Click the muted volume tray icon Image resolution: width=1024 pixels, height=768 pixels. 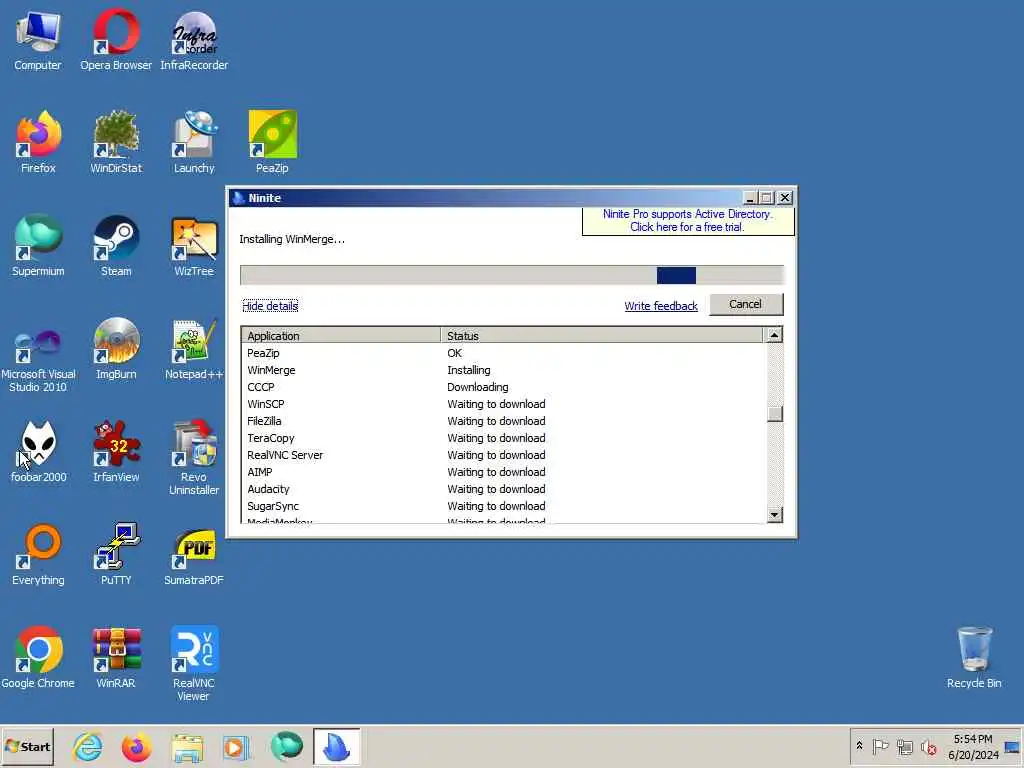tap(928, 746)
